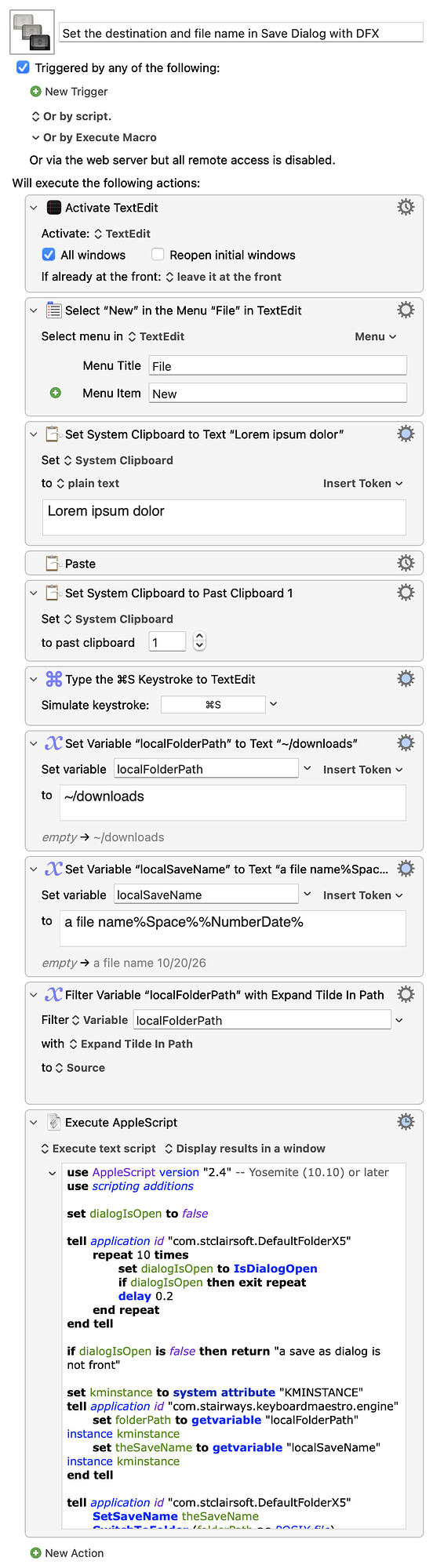Uncheck the All windows checkbox
Image resolution: width=433 pixels, height=1568 pixels.
coord(48,255)
